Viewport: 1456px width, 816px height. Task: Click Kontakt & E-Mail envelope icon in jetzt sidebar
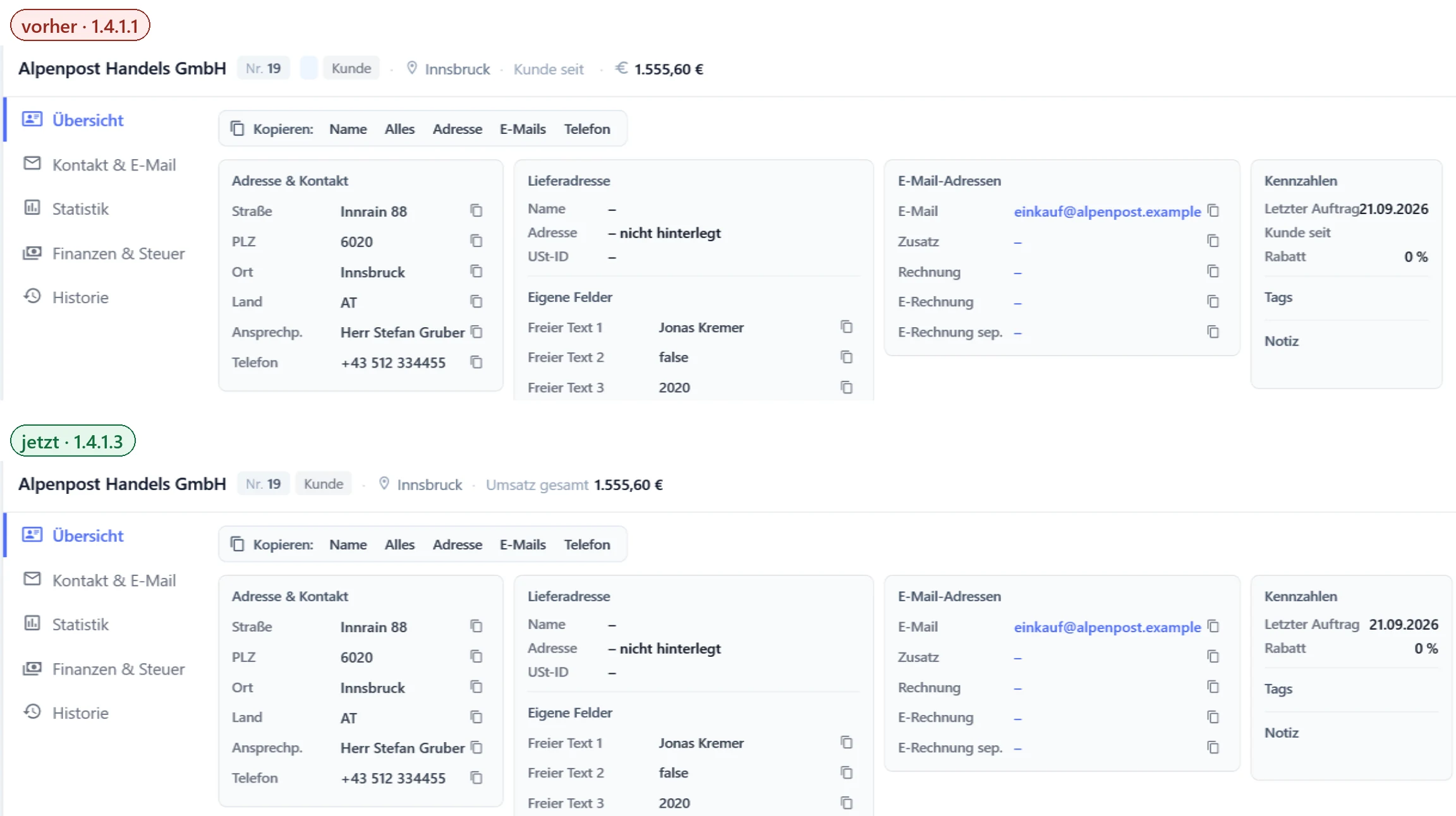[x=32, y=579]
